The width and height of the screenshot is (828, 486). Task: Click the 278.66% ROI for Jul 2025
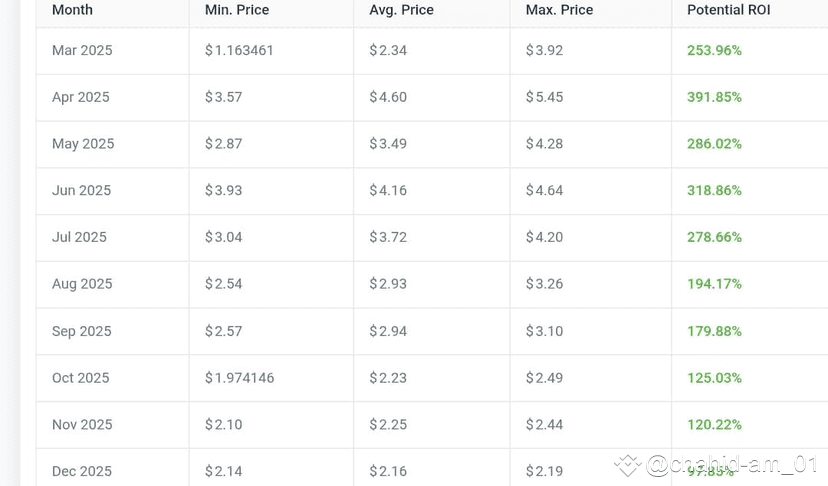[x=714, y=237]
